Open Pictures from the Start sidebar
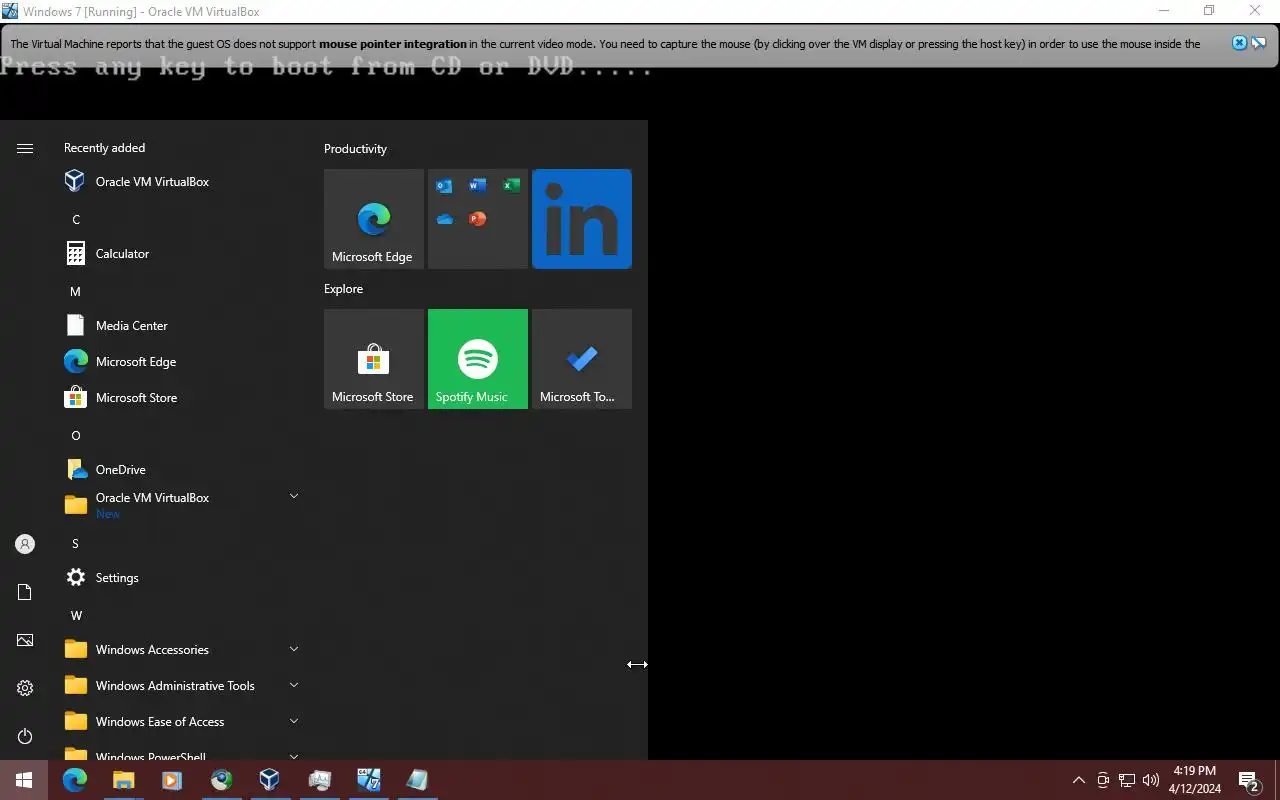The width and height of the screenshot is (1280, 800). (25, 640)
